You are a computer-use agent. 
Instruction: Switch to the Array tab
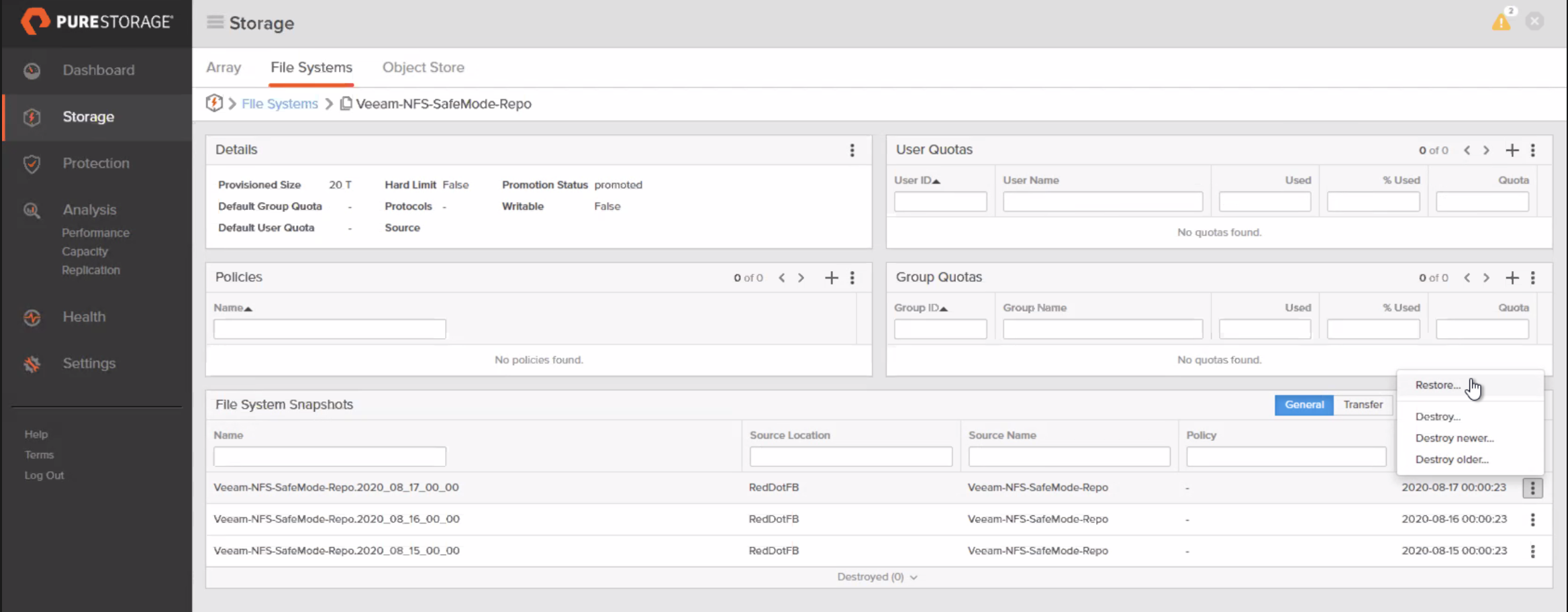coord(224,68)
